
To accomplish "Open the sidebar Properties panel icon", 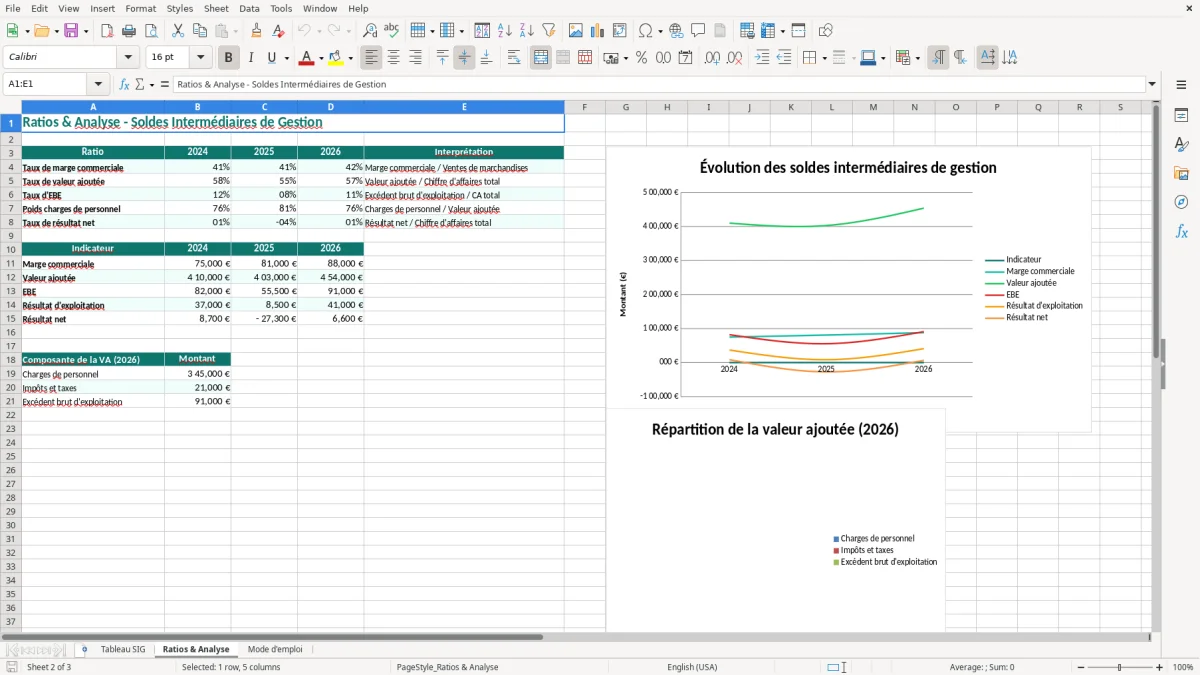I will tap(1181, 115).
